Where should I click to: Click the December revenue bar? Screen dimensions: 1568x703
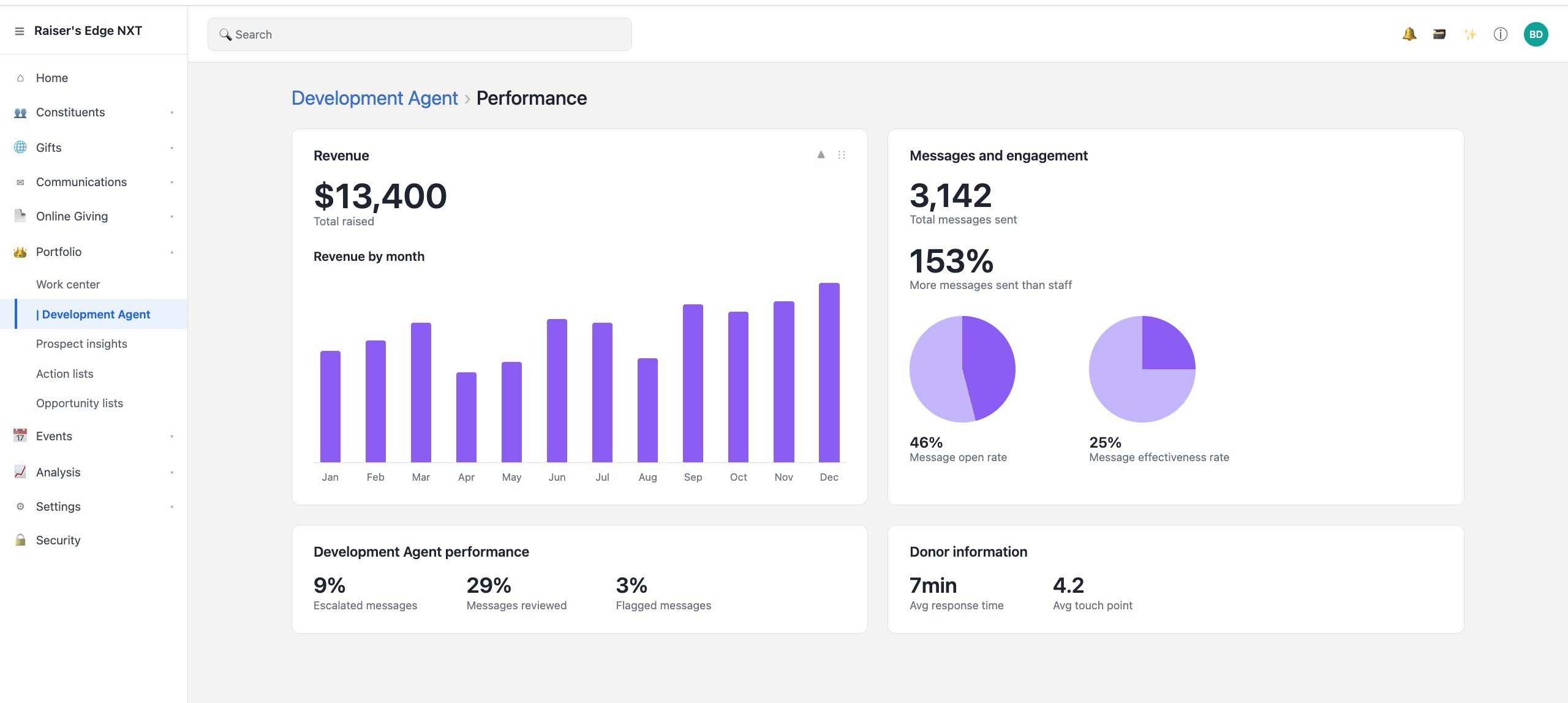829,372
